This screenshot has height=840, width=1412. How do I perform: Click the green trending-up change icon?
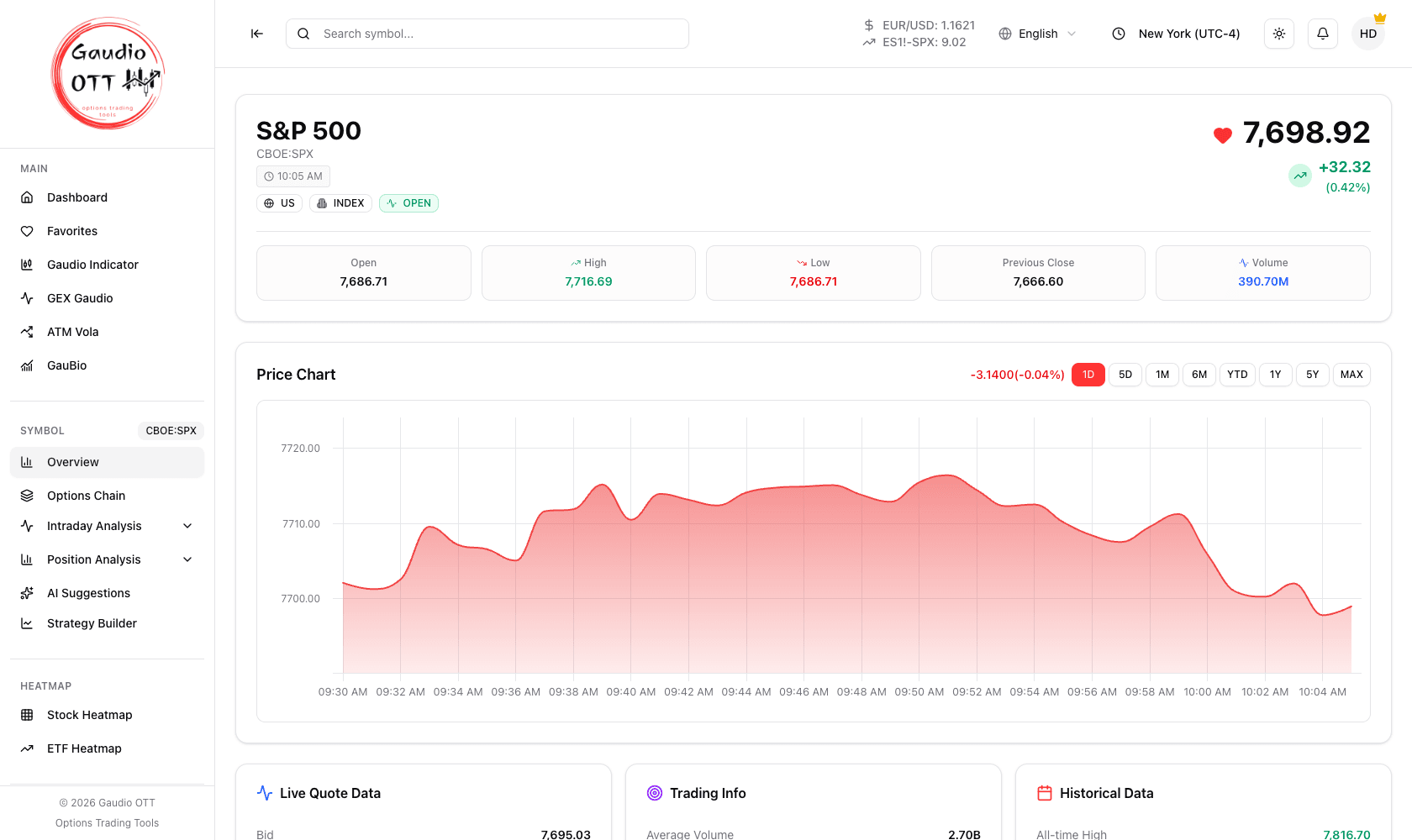pos(1300,176)
